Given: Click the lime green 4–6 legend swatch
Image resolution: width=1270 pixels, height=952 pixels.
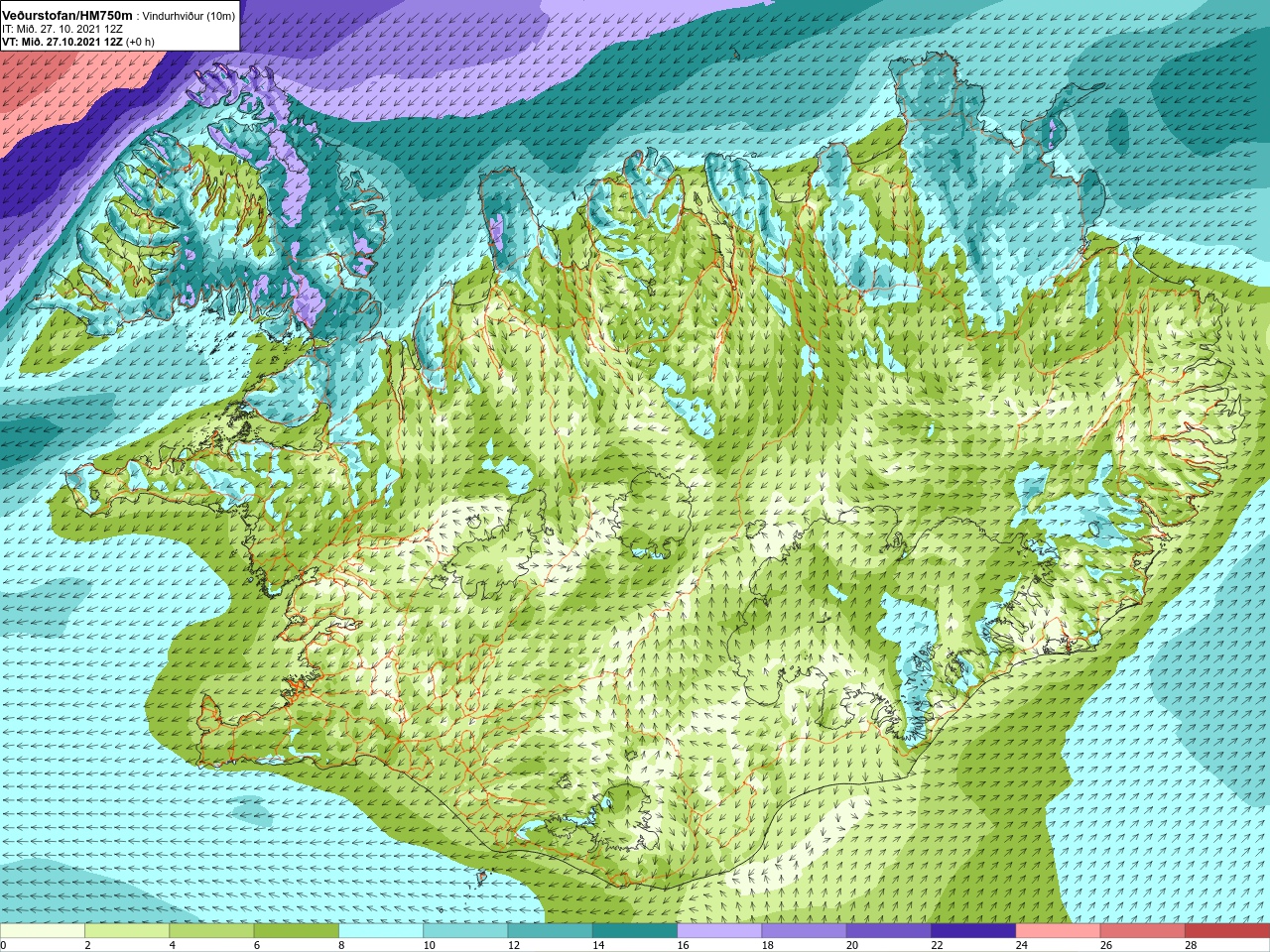Looking at the screenshot, I should point(211,931).
